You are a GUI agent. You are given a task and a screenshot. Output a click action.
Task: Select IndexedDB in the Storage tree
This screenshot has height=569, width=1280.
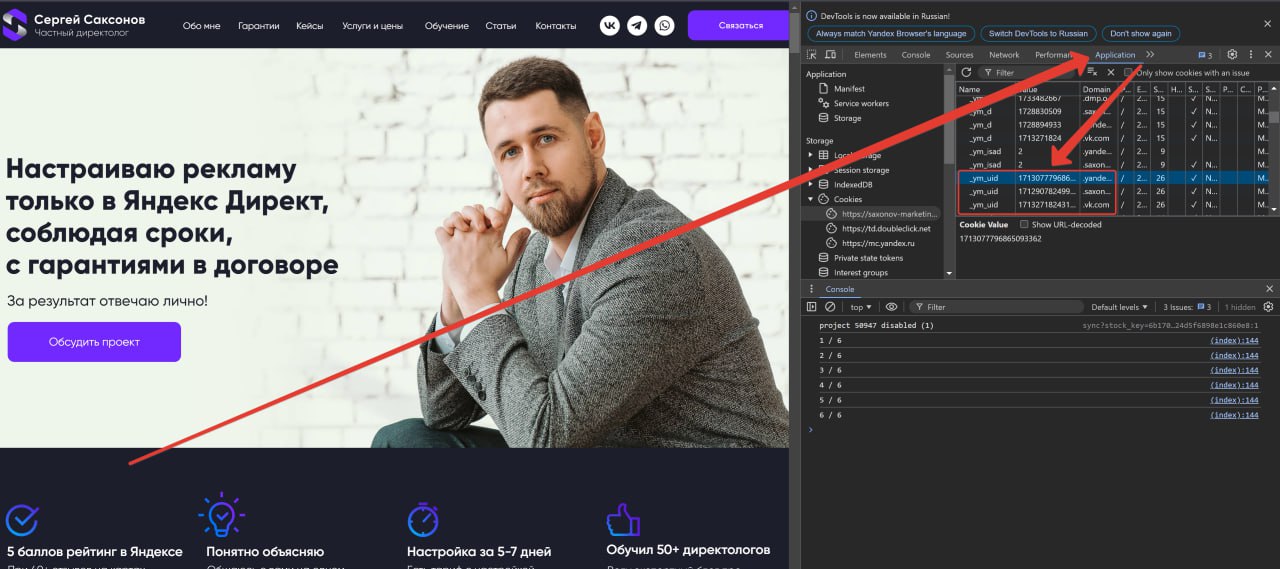coord(853,184)
